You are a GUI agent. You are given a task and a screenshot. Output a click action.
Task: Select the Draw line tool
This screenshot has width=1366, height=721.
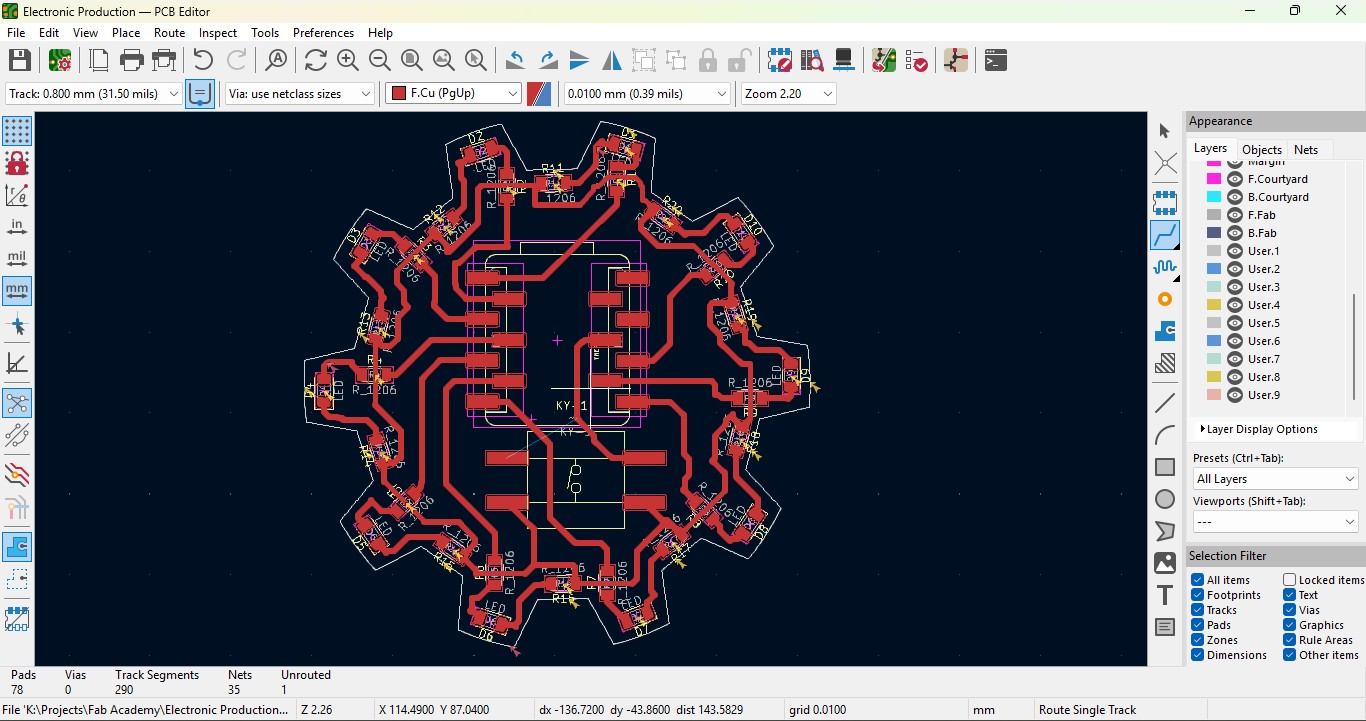click(1165, 403)
